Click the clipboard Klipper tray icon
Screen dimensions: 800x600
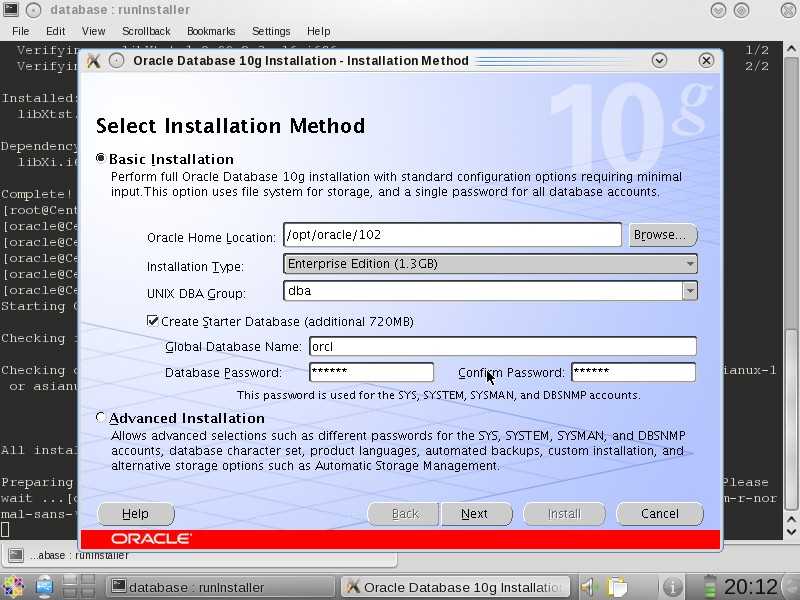coord(617,587)
